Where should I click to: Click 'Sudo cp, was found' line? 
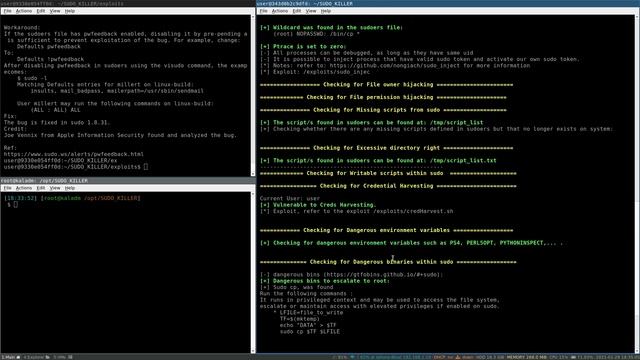pos(296,287)
